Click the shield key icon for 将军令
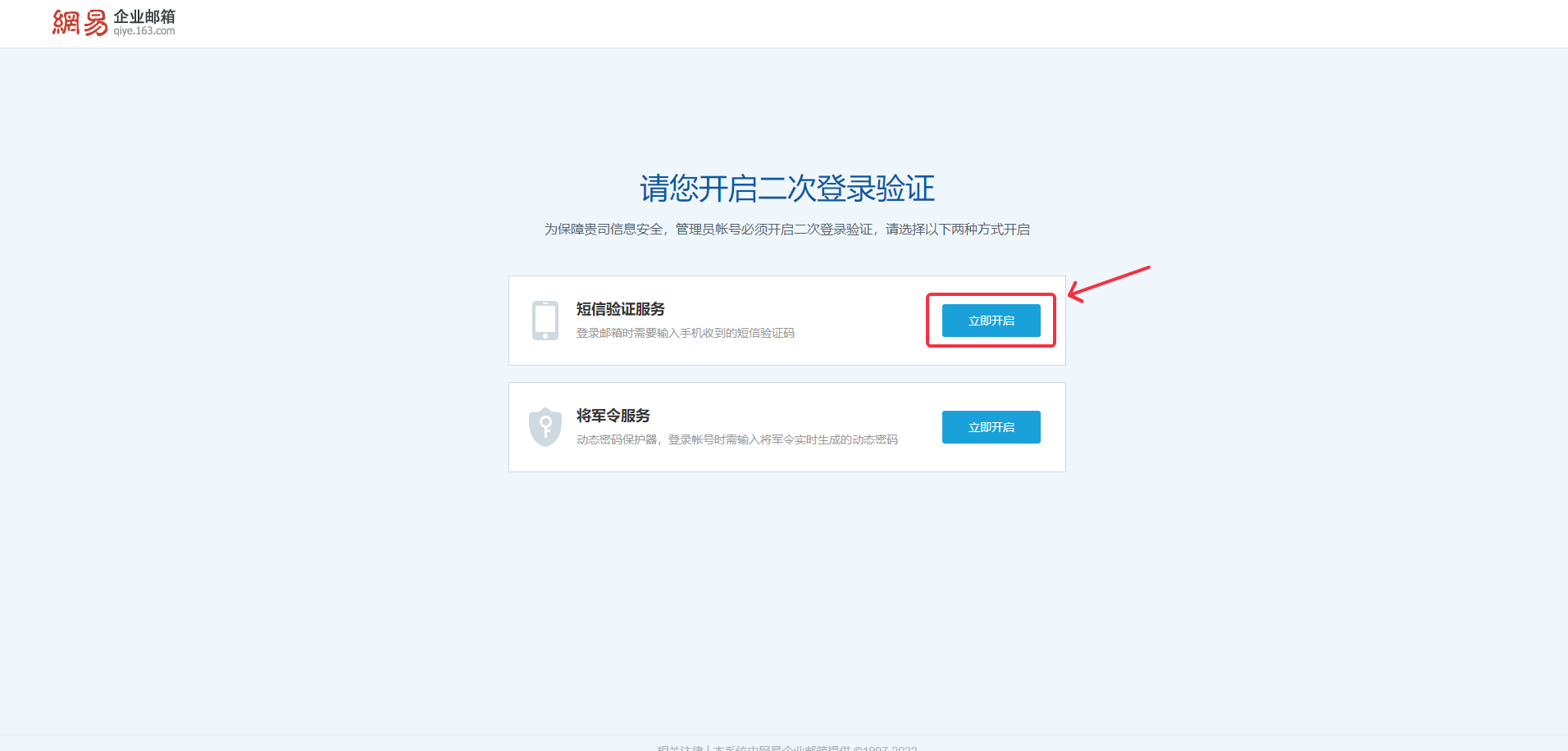The height and width of the screenshot is (751, 1568). coord(545,427)
